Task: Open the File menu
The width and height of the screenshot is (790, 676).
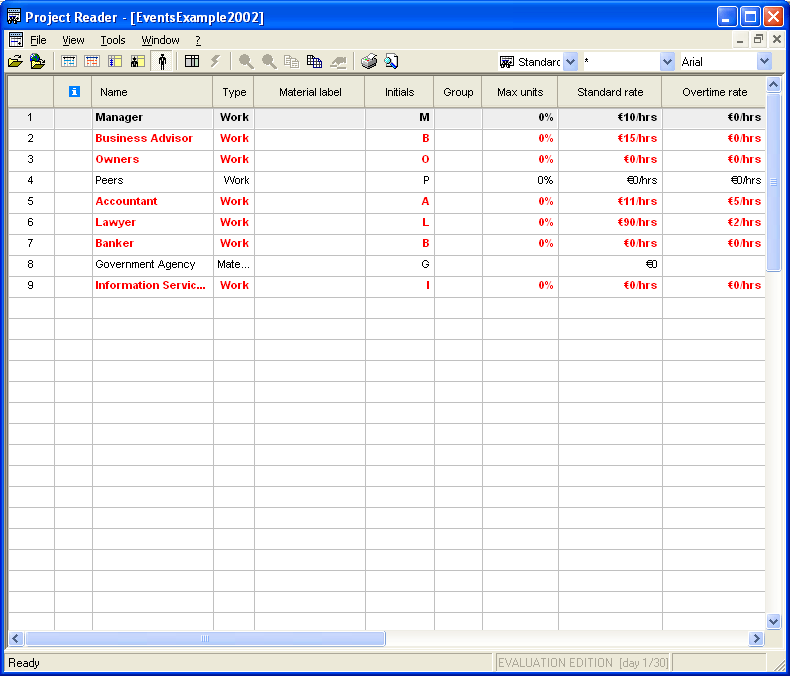Action: click(x=38, y=40)
